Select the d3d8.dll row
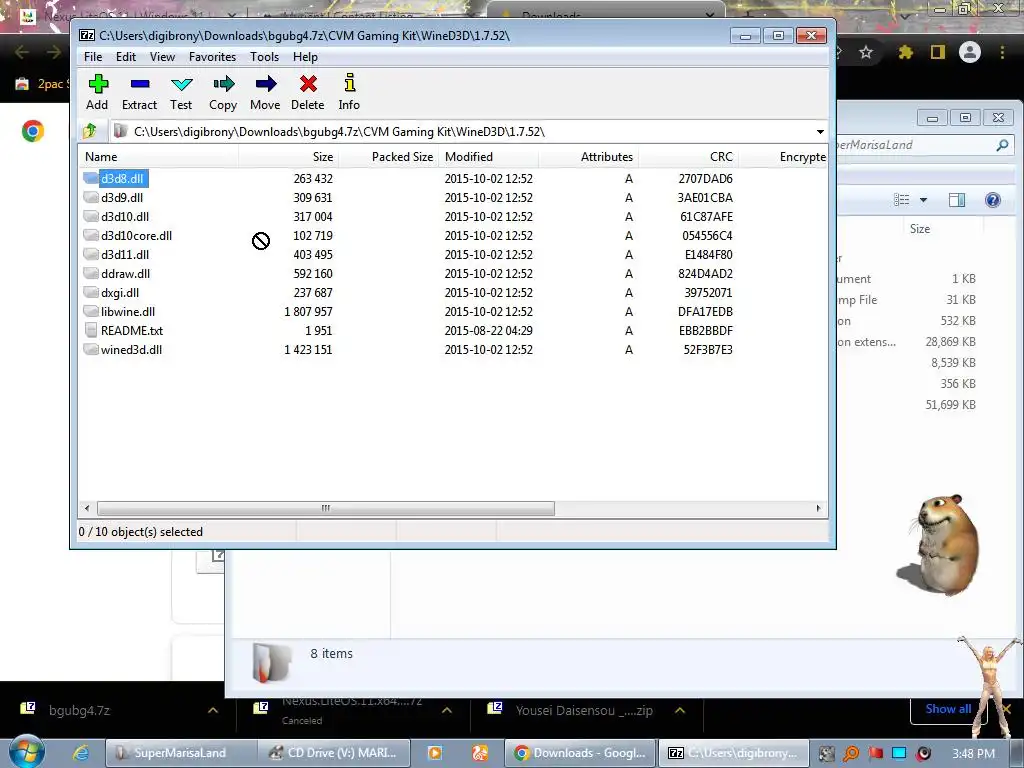The width and height of the screenshot is (1024, 768). [x=453, y=178]
